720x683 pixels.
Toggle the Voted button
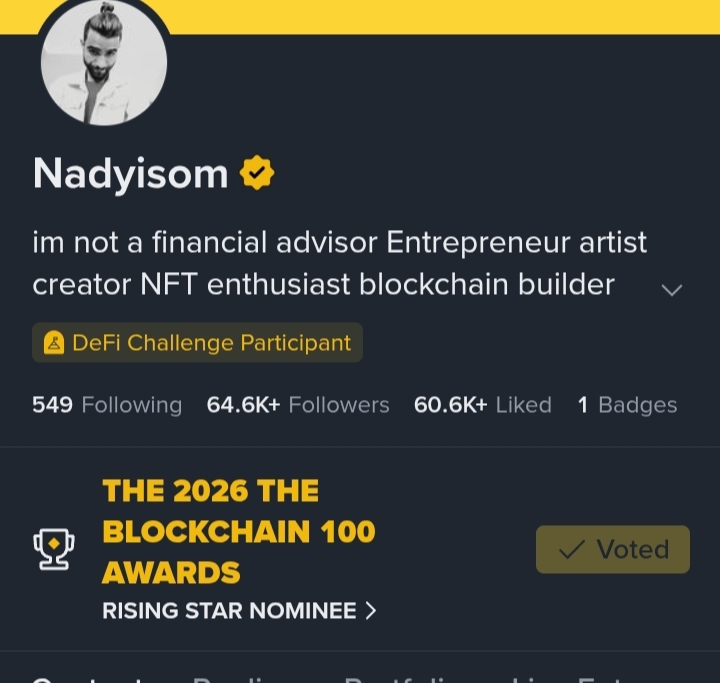click(613, 549)
